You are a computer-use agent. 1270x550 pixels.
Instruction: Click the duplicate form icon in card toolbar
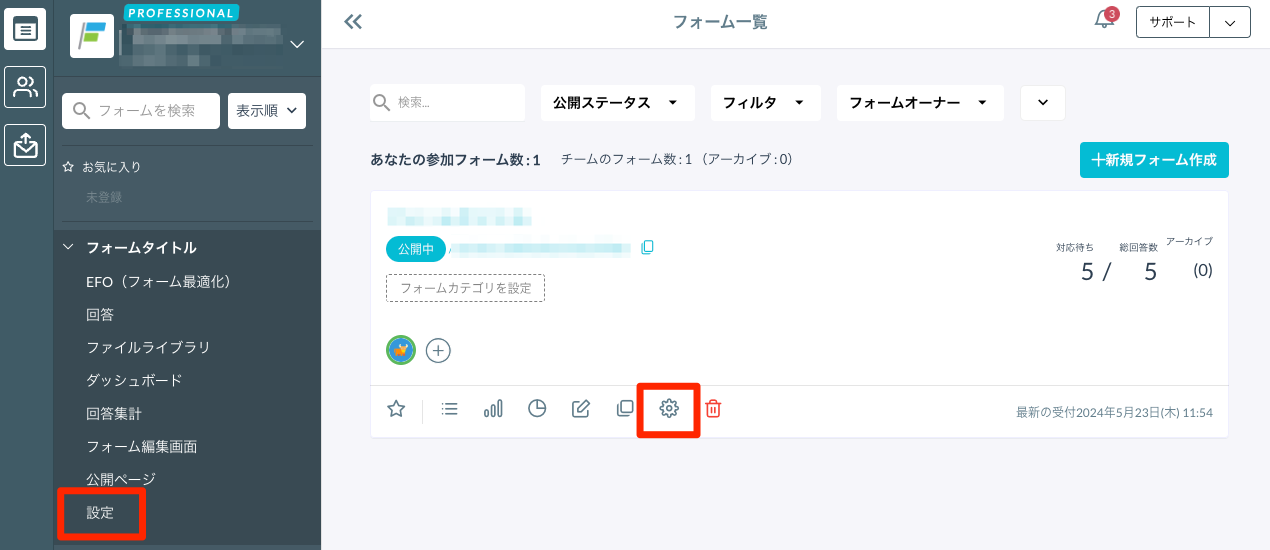tap(625, 408)
